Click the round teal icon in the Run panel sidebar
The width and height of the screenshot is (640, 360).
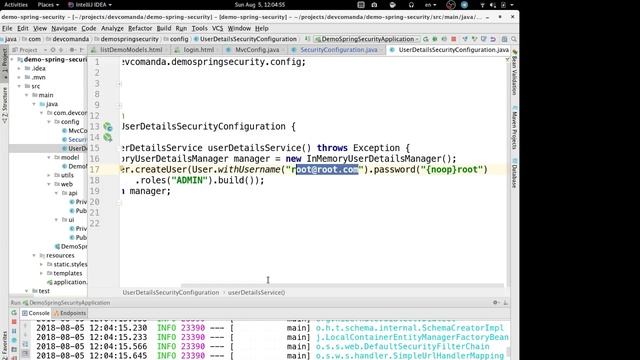point(14,340)
